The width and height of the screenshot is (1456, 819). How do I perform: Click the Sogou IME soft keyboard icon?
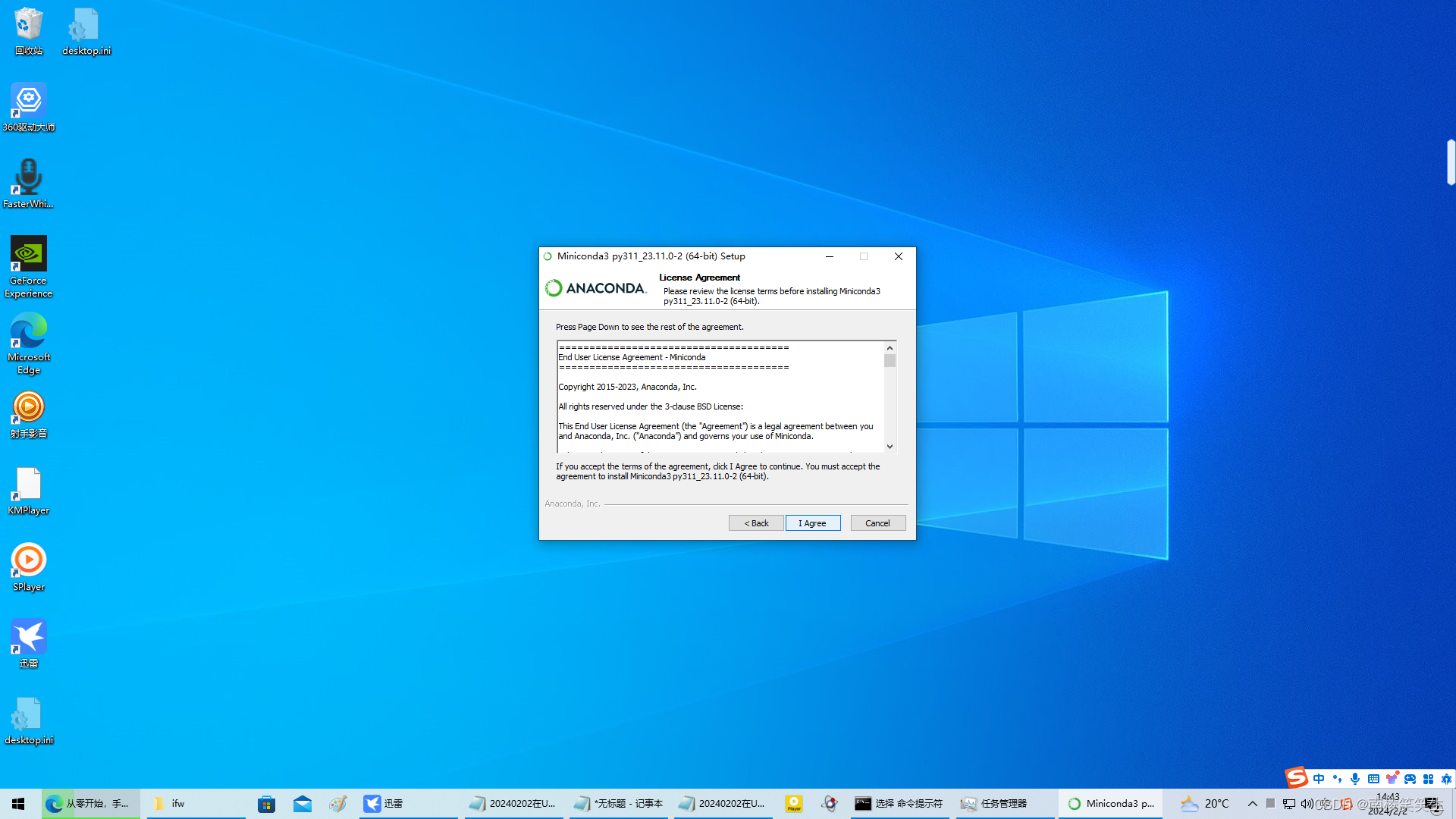1373,779
